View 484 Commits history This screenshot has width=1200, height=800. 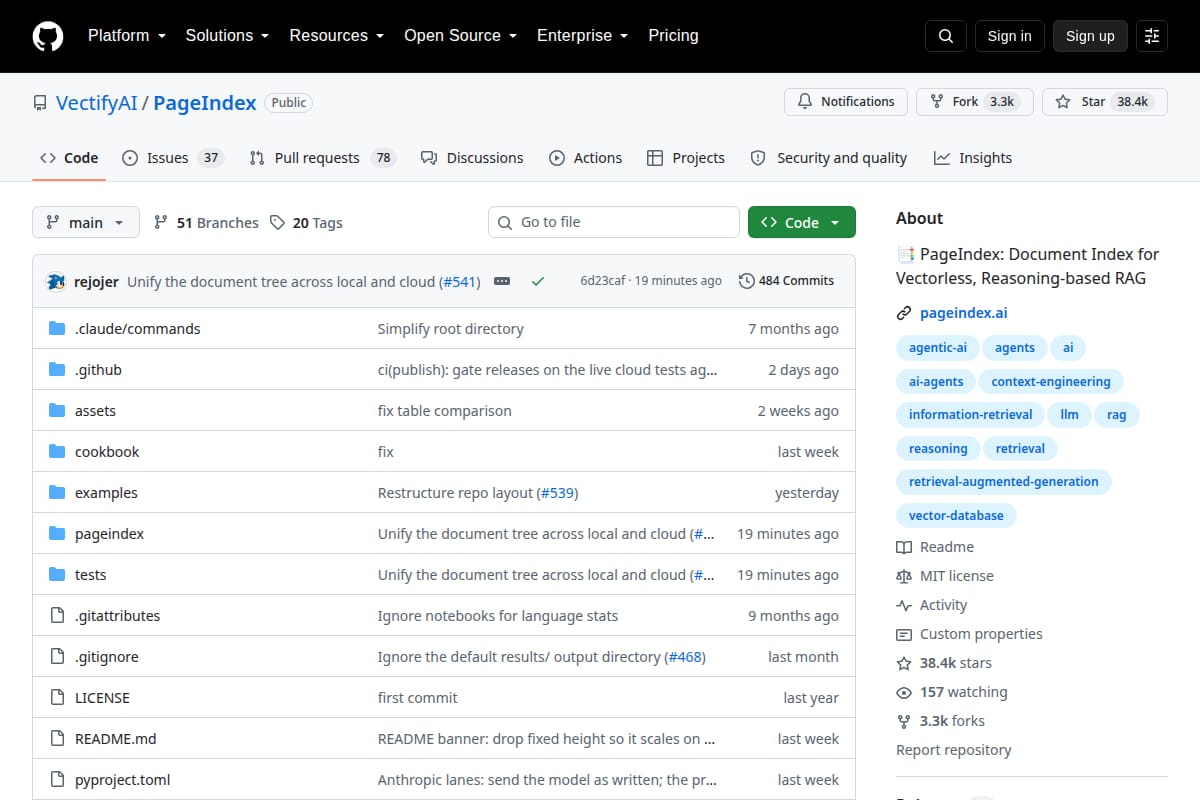tap(786, 281)
